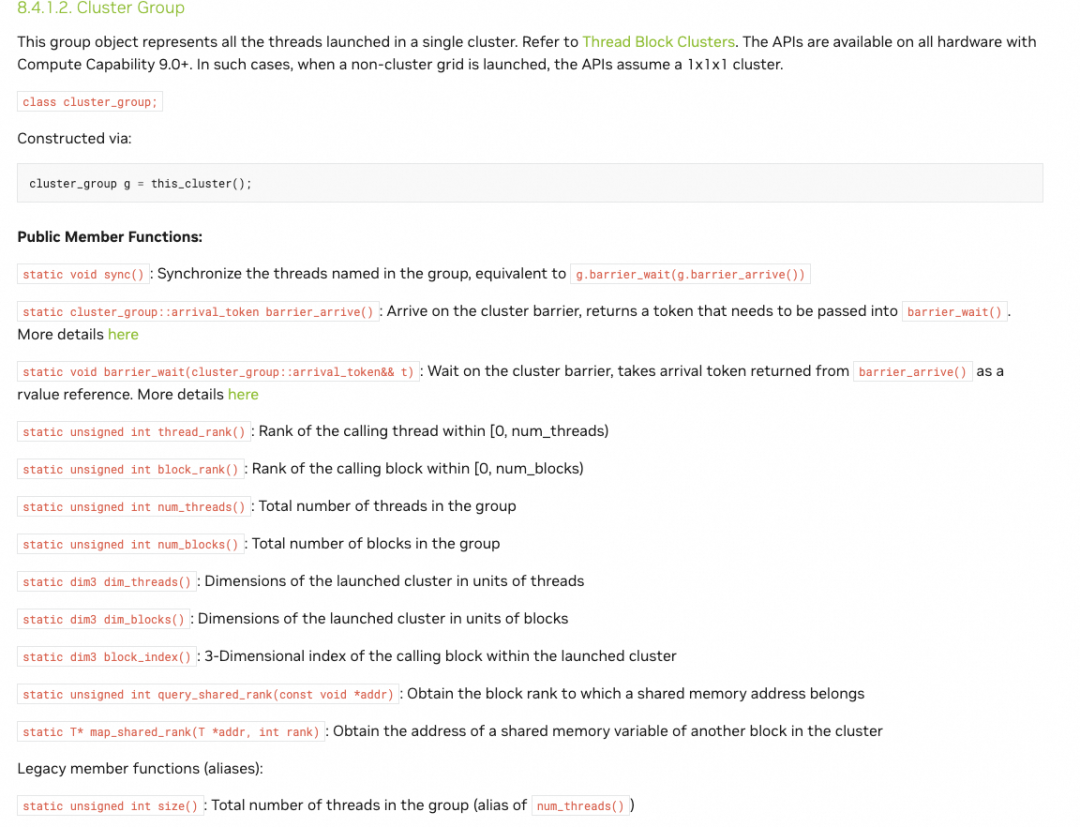Click the inline 'barrier_wait()' code reference

(x=955, y=311)
